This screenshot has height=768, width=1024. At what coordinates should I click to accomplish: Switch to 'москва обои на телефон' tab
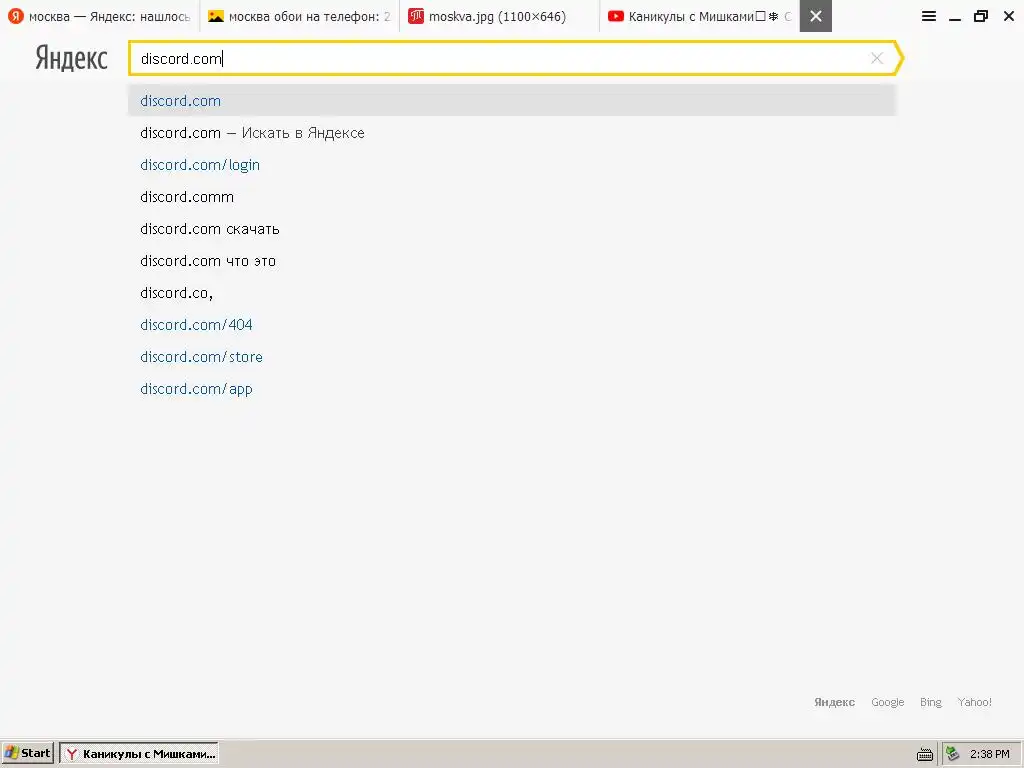click(299, 16)
